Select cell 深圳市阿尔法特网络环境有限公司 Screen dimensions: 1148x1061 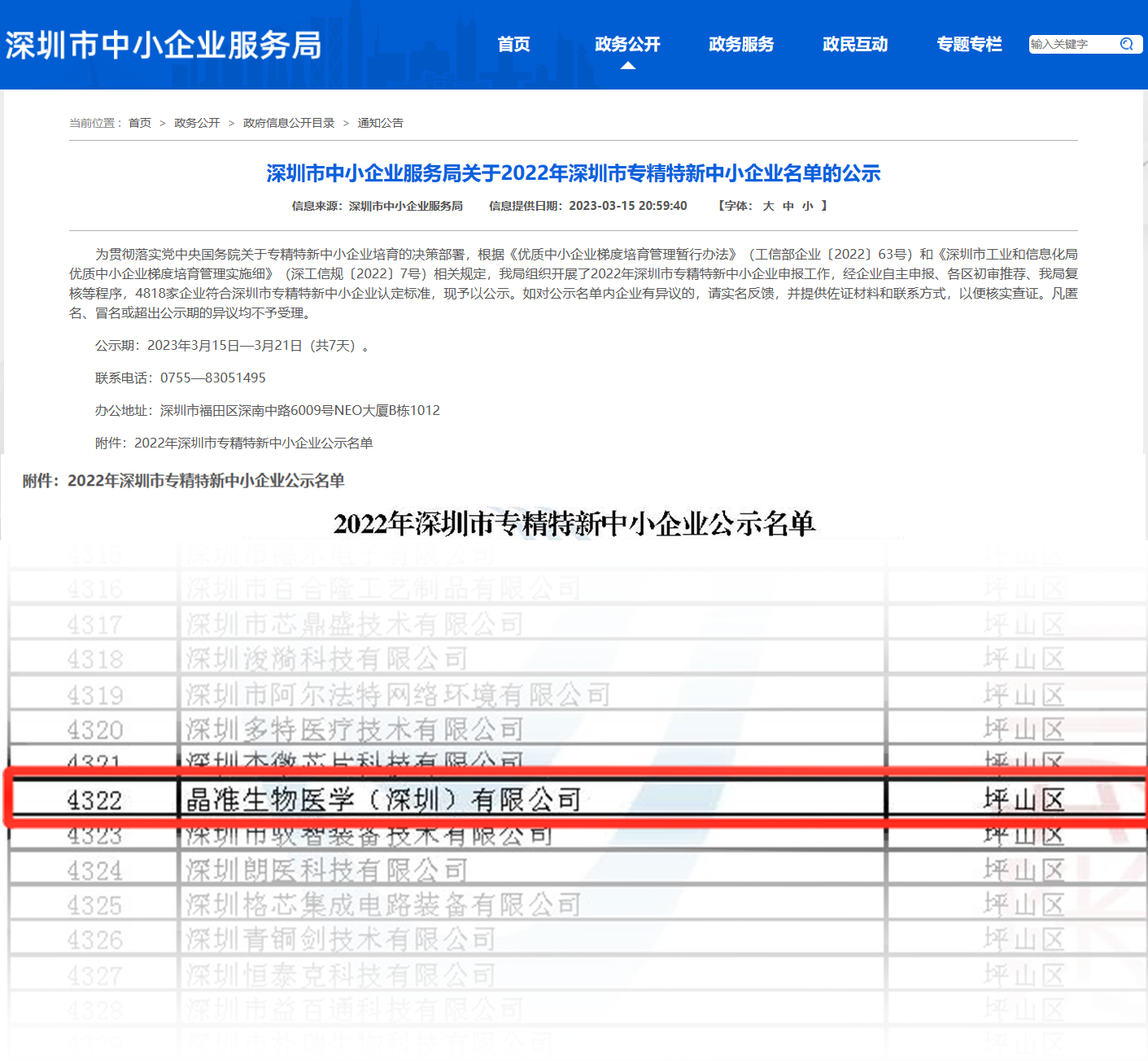coord(532,695)
